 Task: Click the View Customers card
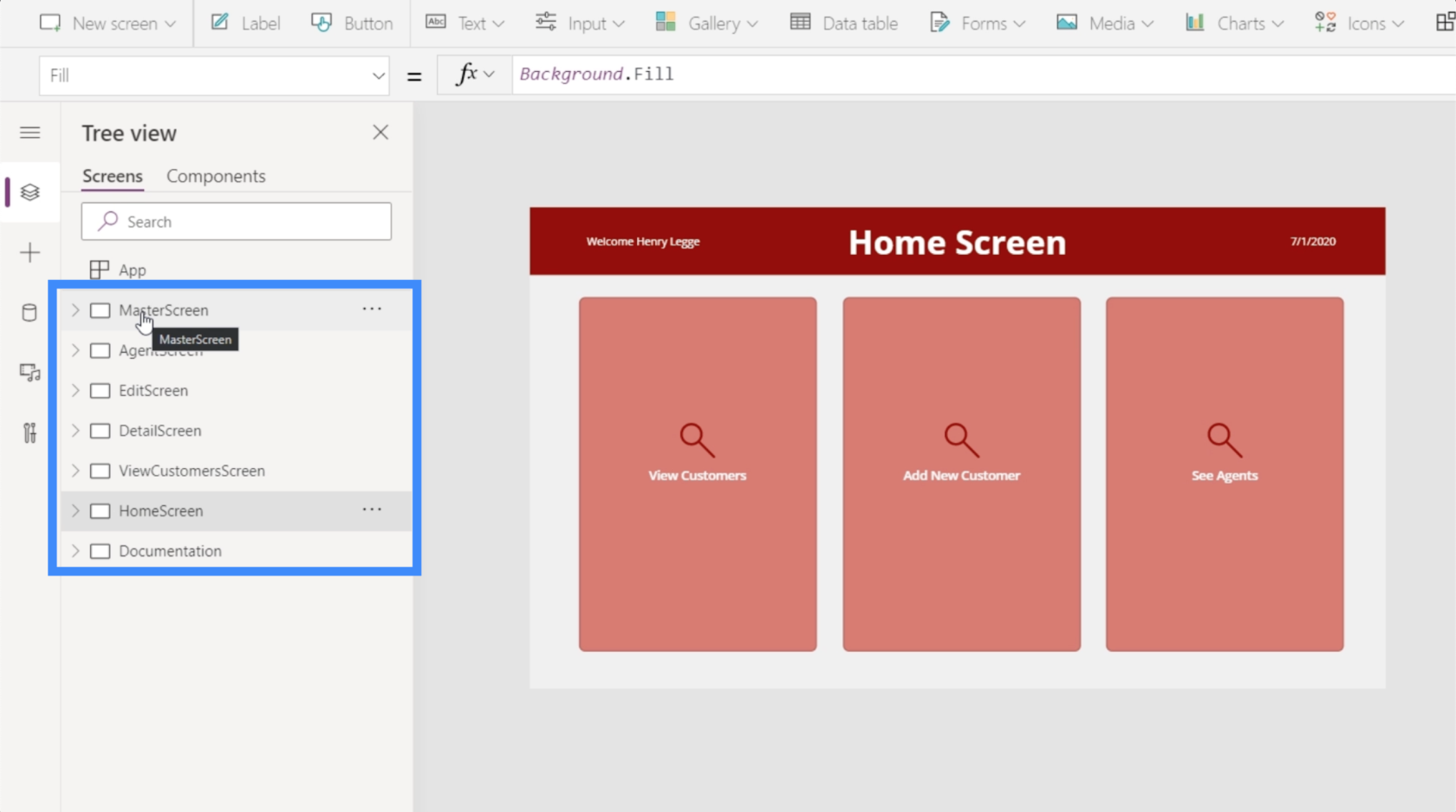698,474
